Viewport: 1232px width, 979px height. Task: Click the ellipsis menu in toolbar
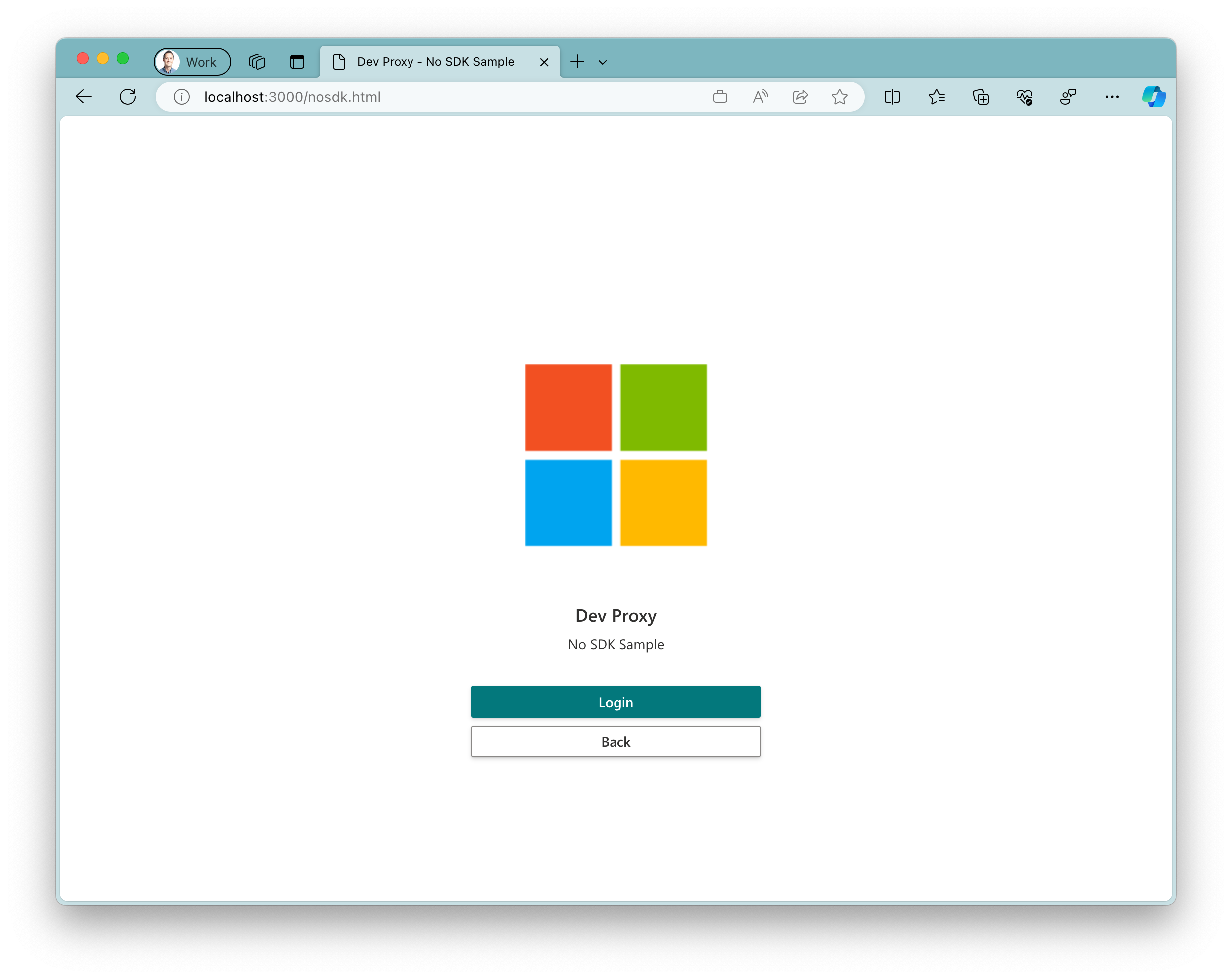click(1112, 96)
